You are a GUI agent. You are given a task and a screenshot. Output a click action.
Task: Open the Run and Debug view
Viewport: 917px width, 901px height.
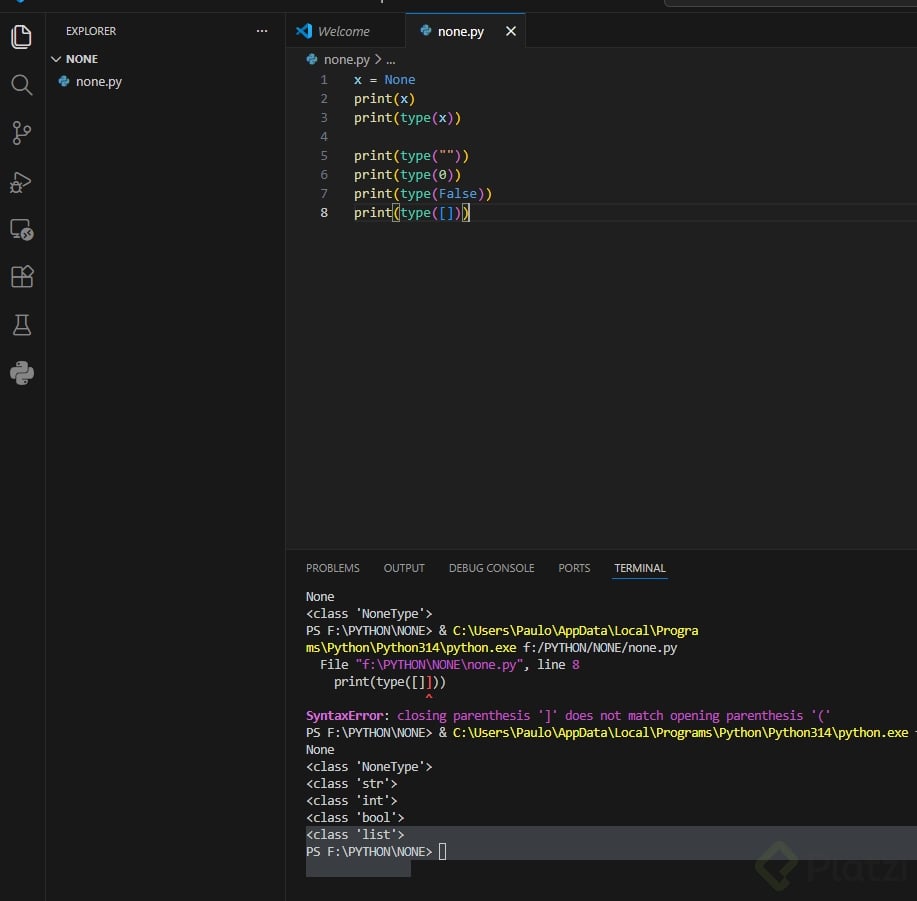(x=22, y=182)
